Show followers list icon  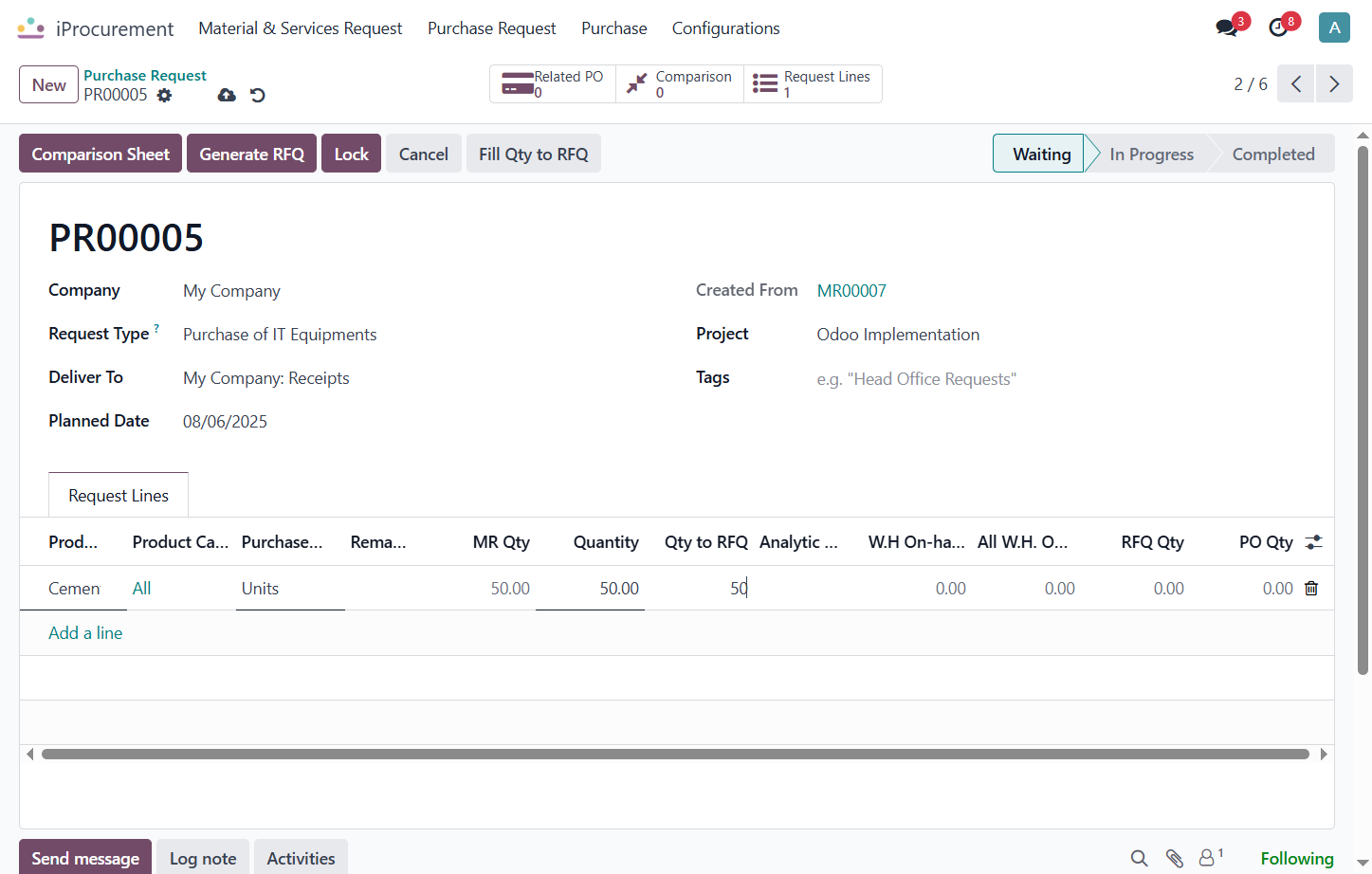[x=1211, y=857]
